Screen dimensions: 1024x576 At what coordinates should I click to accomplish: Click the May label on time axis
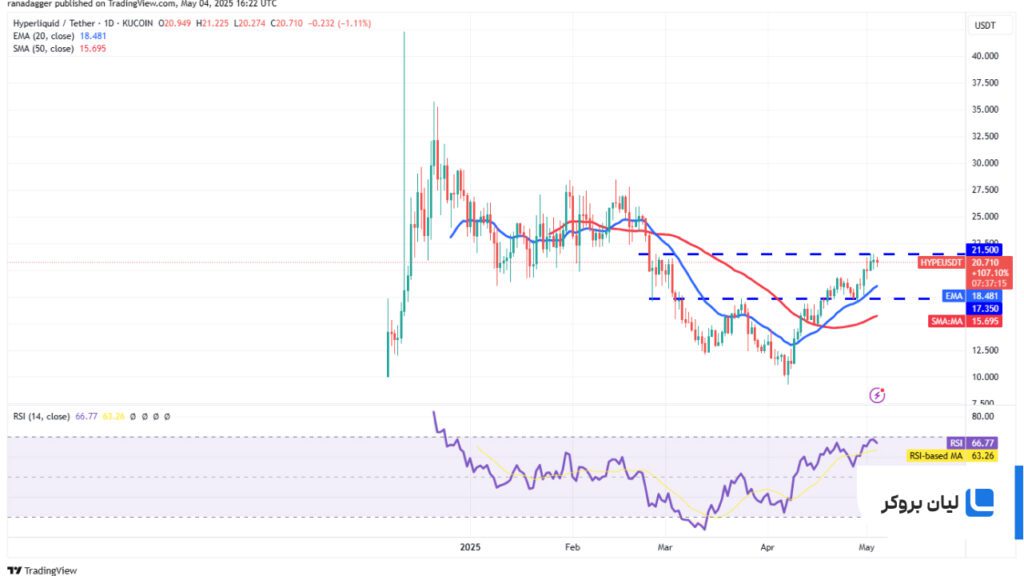click(867, 547)
